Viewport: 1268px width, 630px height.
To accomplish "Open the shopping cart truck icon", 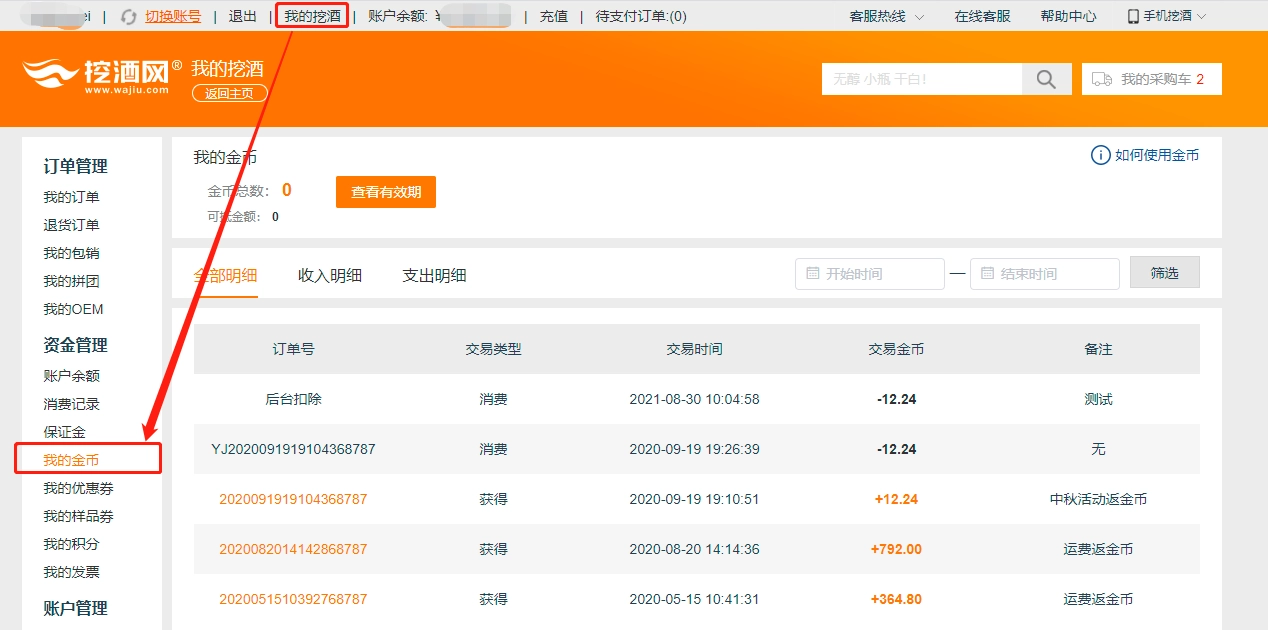I will pos(1102,79).
